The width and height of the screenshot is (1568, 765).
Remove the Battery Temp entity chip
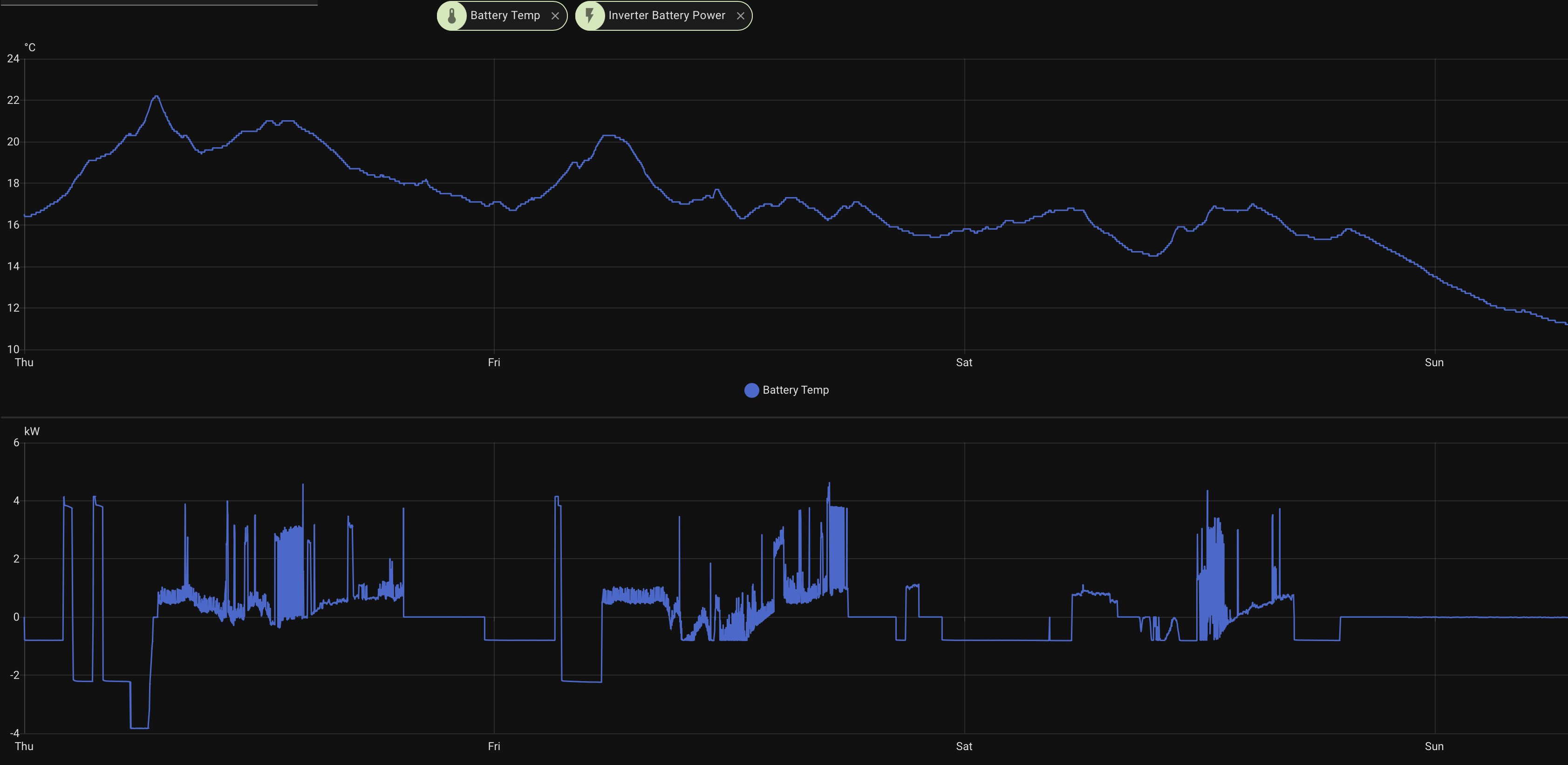[x=555, y=16]
